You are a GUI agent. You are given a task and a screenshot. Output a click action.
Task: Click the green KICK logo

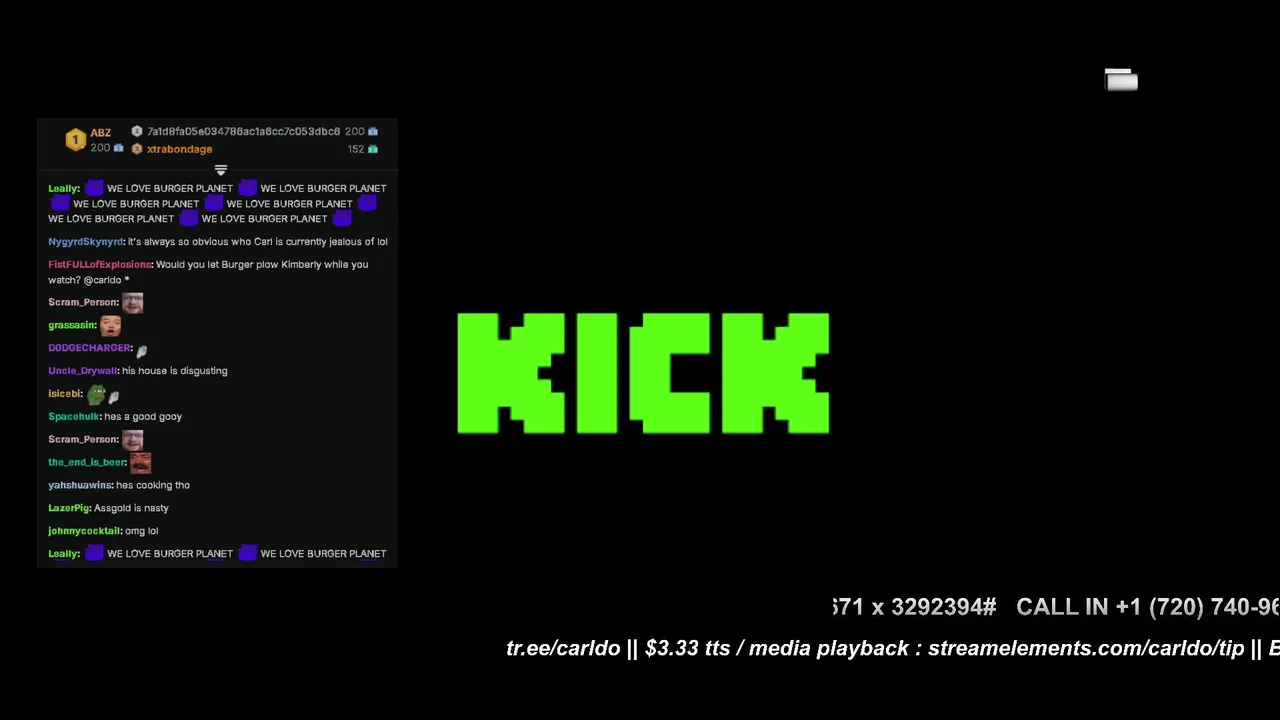pyautogui.click(x=643, y=373)
